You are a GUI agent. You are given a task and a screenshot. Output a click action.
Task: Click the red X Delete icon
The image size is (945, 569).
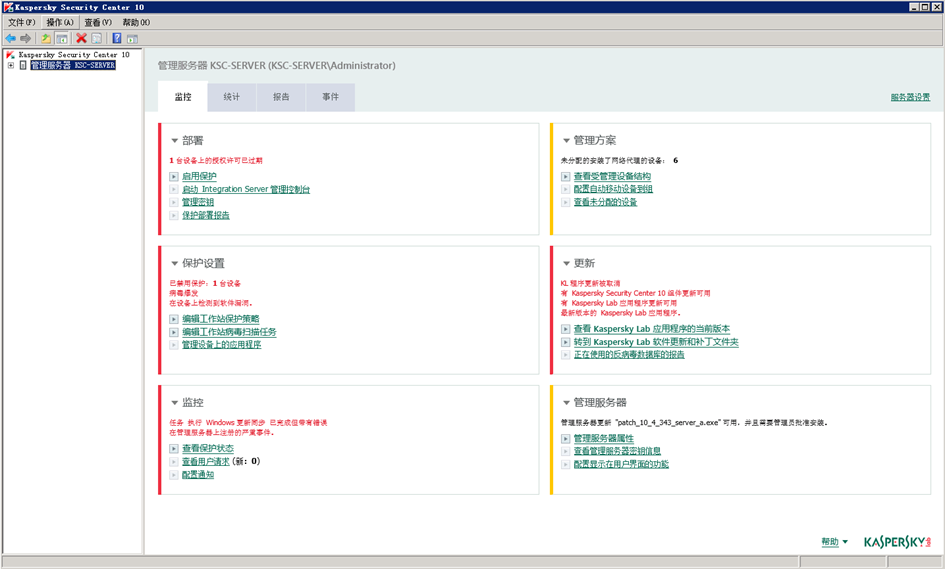tap(81, 39)
